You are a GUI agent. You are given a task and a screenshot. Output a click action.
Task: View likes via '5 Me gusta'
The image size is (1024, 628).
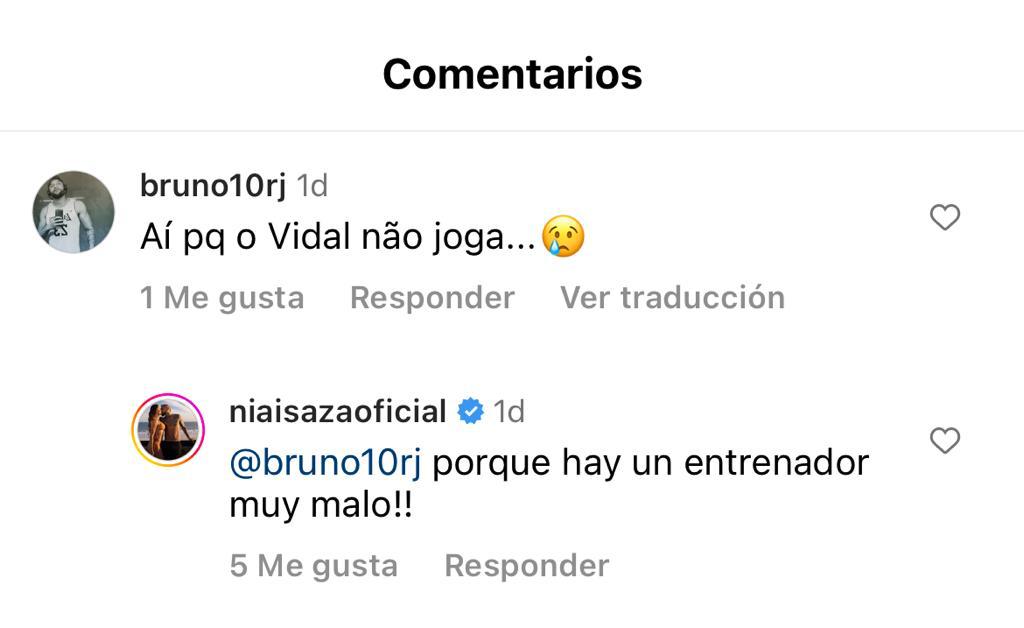(x=313, y=565)
